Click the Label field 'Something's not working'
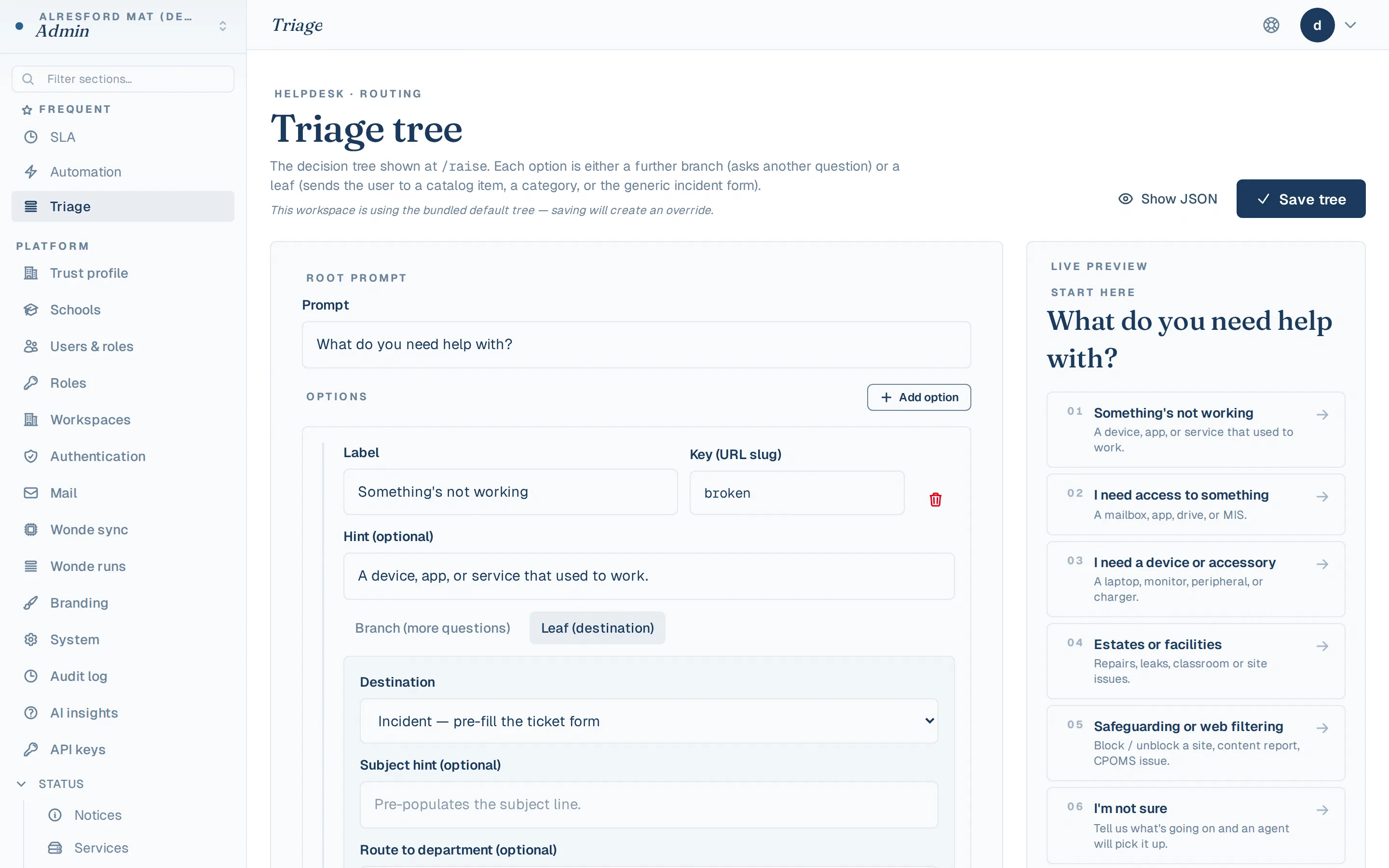 [x=510, y=492]
